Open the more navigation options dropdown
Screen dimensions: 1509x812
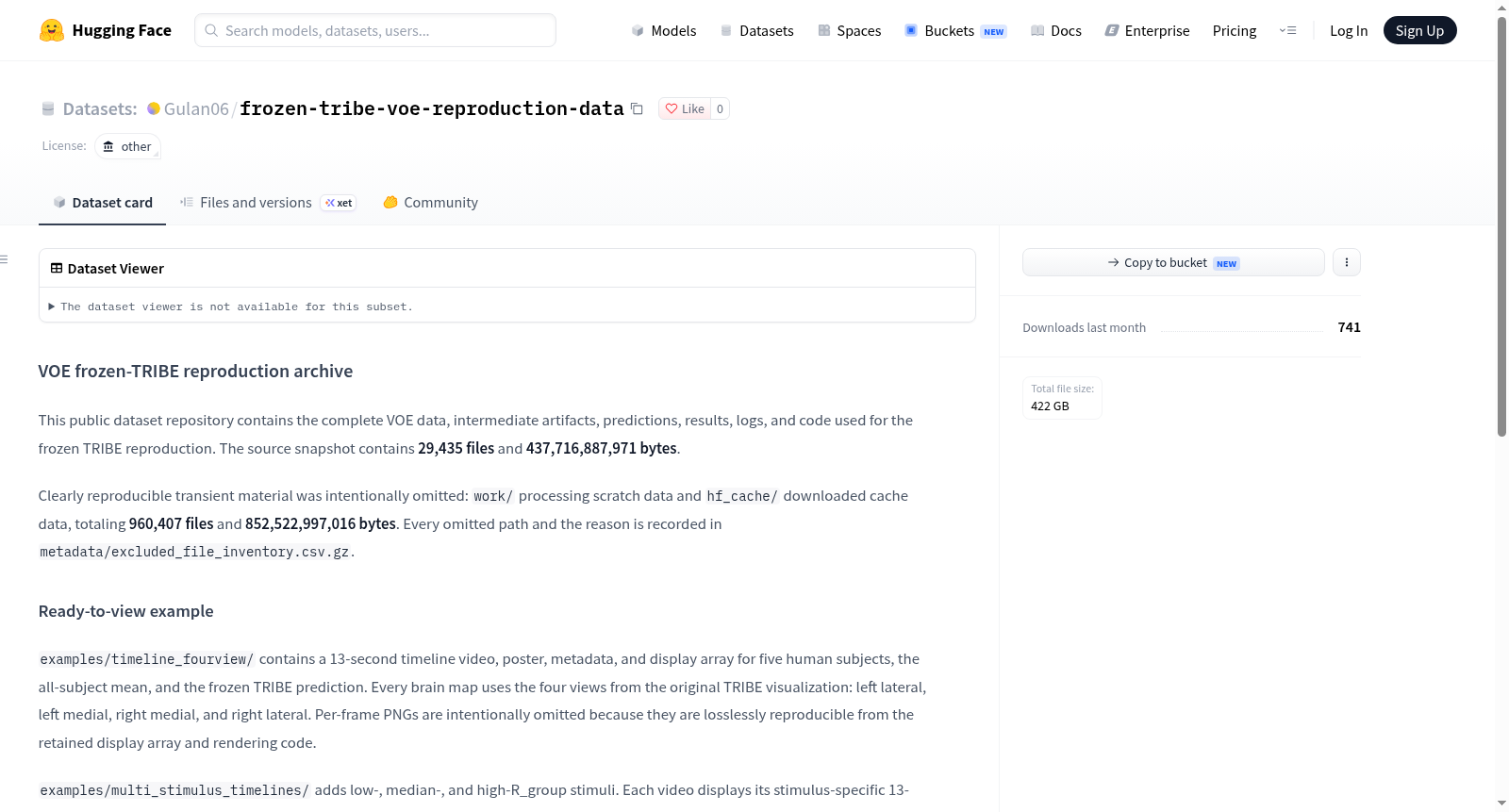pyautogui.click(x=1287, y=30)
